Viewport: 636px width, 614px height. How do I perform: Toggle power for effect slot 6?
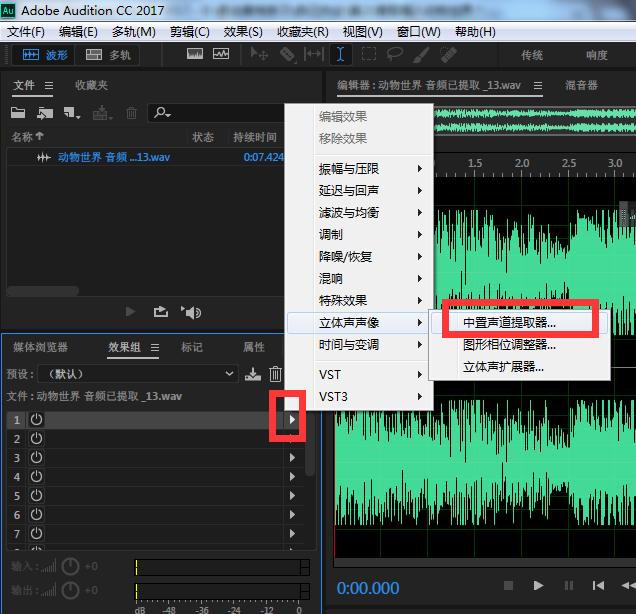click(36, 514)
